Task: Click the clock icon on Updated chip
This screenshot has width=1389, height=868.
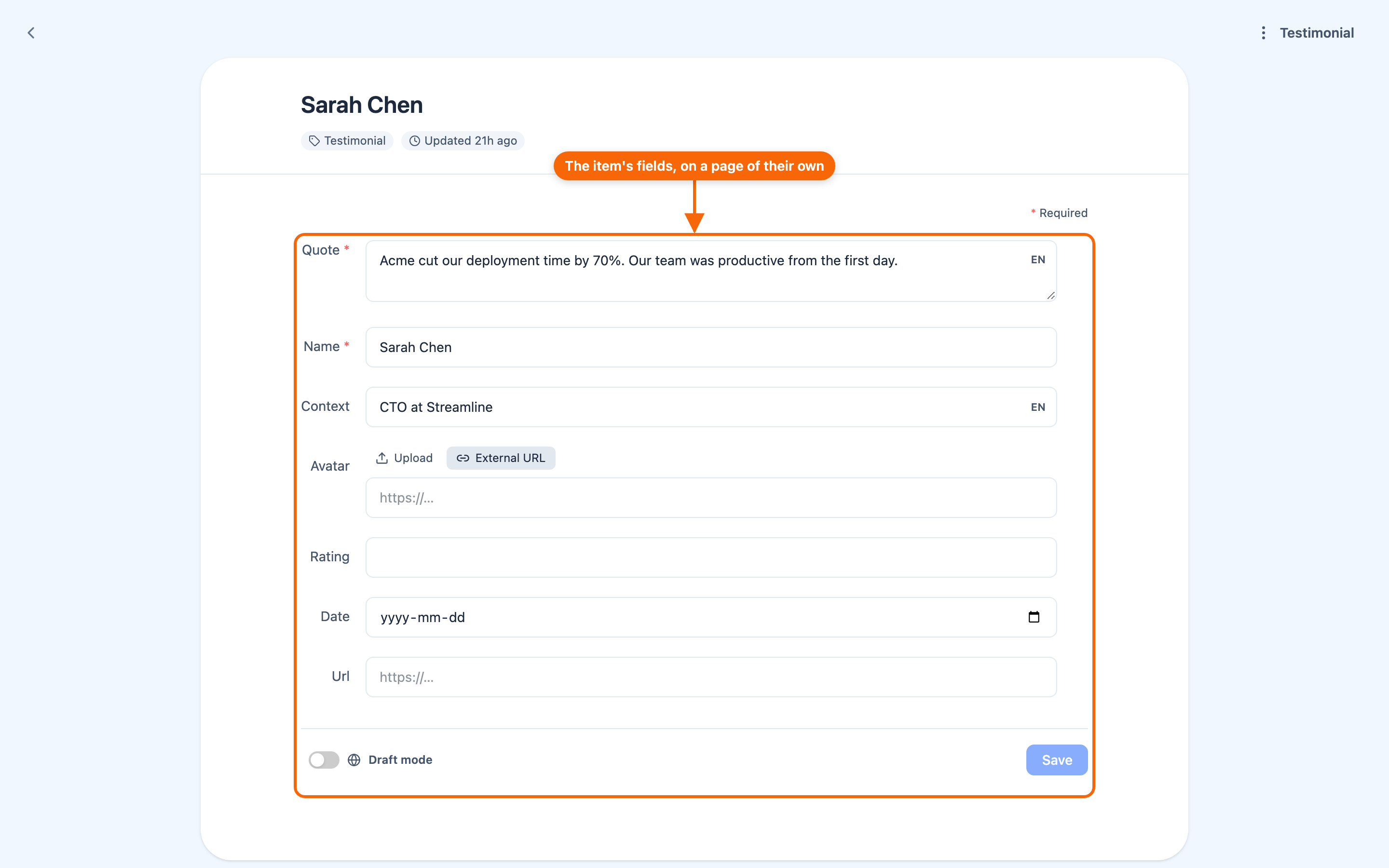Action: [x=414, y=141]
